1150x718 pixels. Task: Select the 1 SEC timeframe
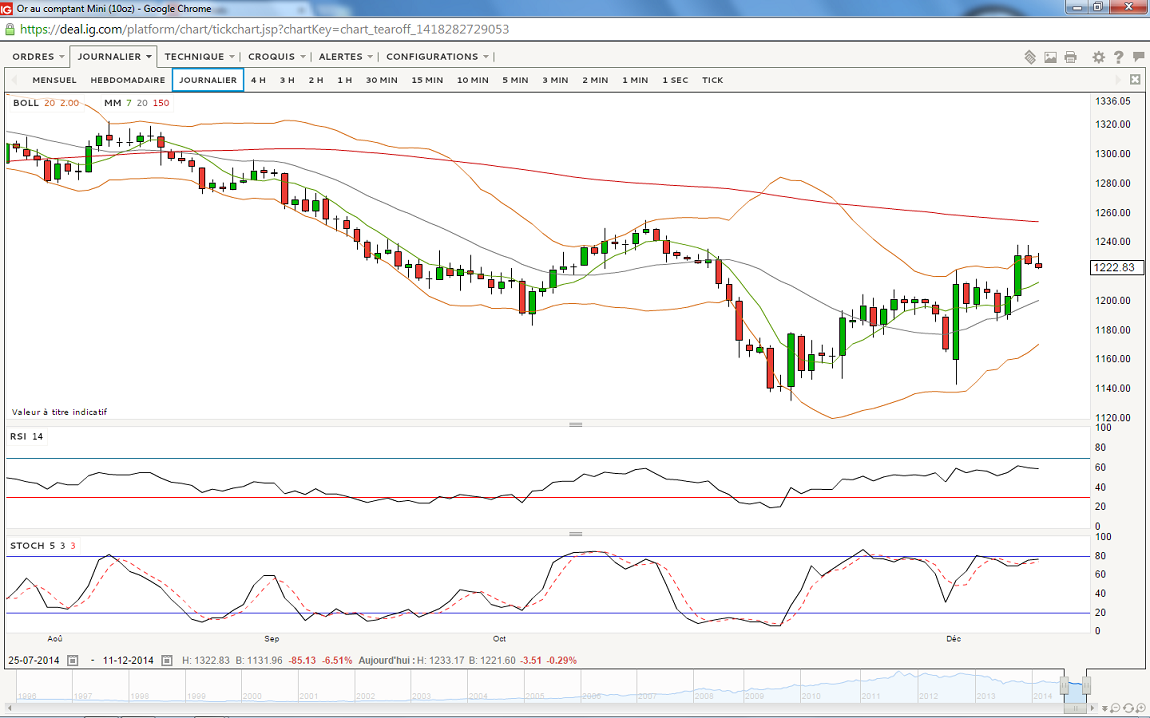[x=675, y=80]
